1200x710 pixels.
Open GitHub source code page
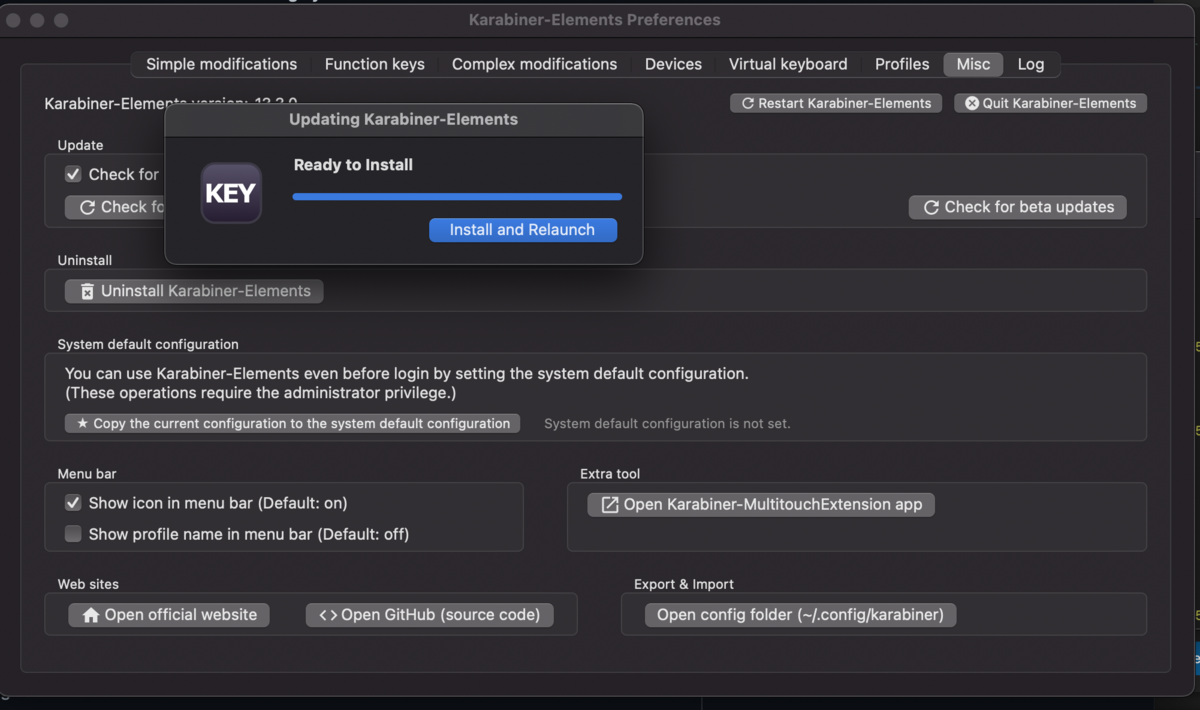[x=430, y=615]
